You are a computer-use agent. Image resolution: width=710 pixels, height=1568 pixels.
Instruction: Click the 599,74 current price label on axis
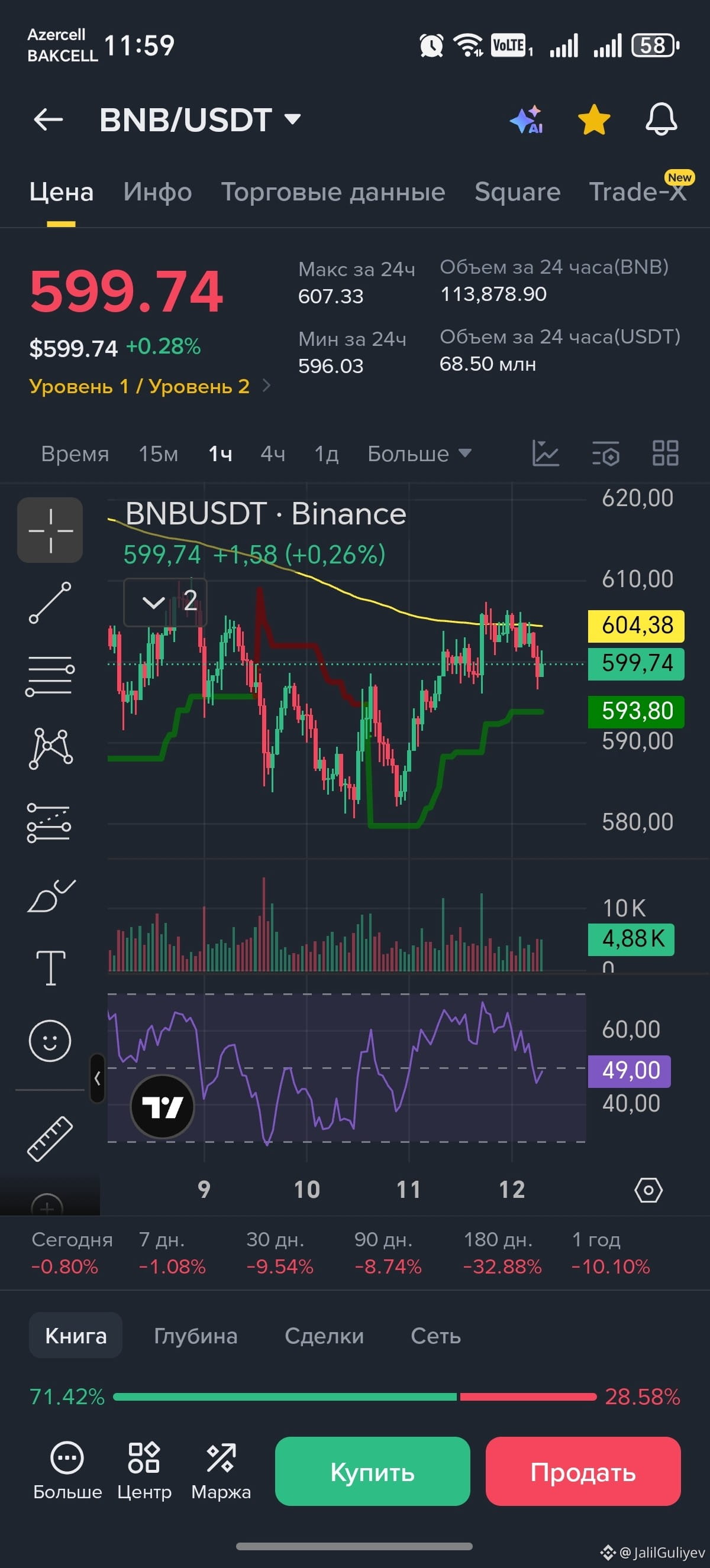point(636,664)
